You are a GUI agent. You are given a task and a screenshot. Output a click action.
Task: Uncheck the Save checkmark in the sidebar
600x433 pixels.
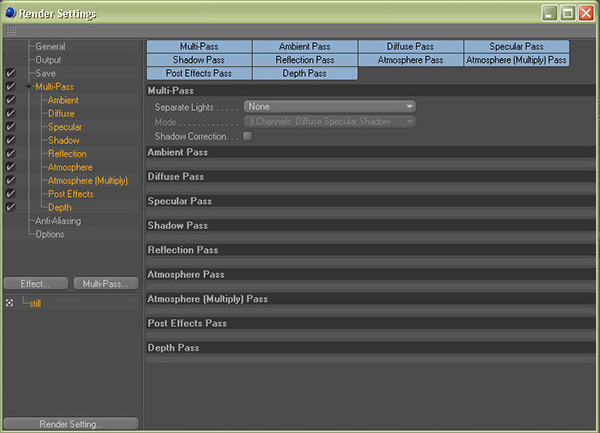(x=10, y=74)
